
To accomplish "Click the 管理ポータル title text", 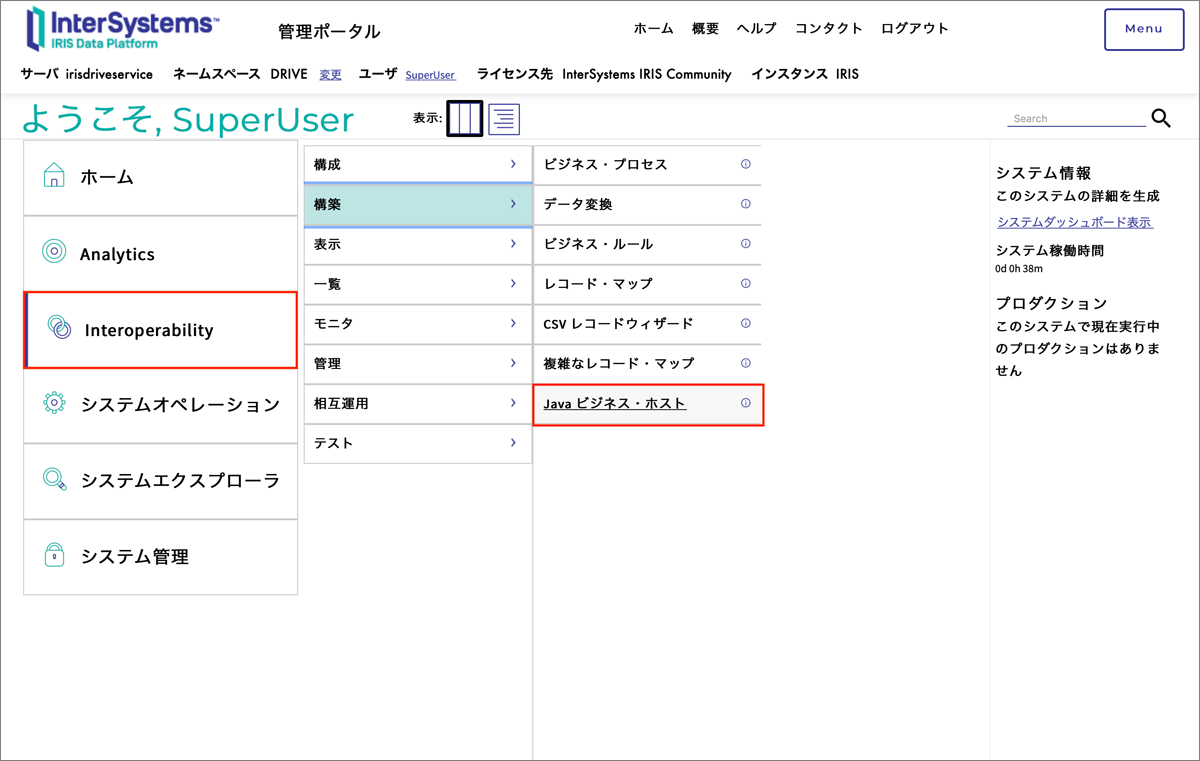I will pos(329,31).
